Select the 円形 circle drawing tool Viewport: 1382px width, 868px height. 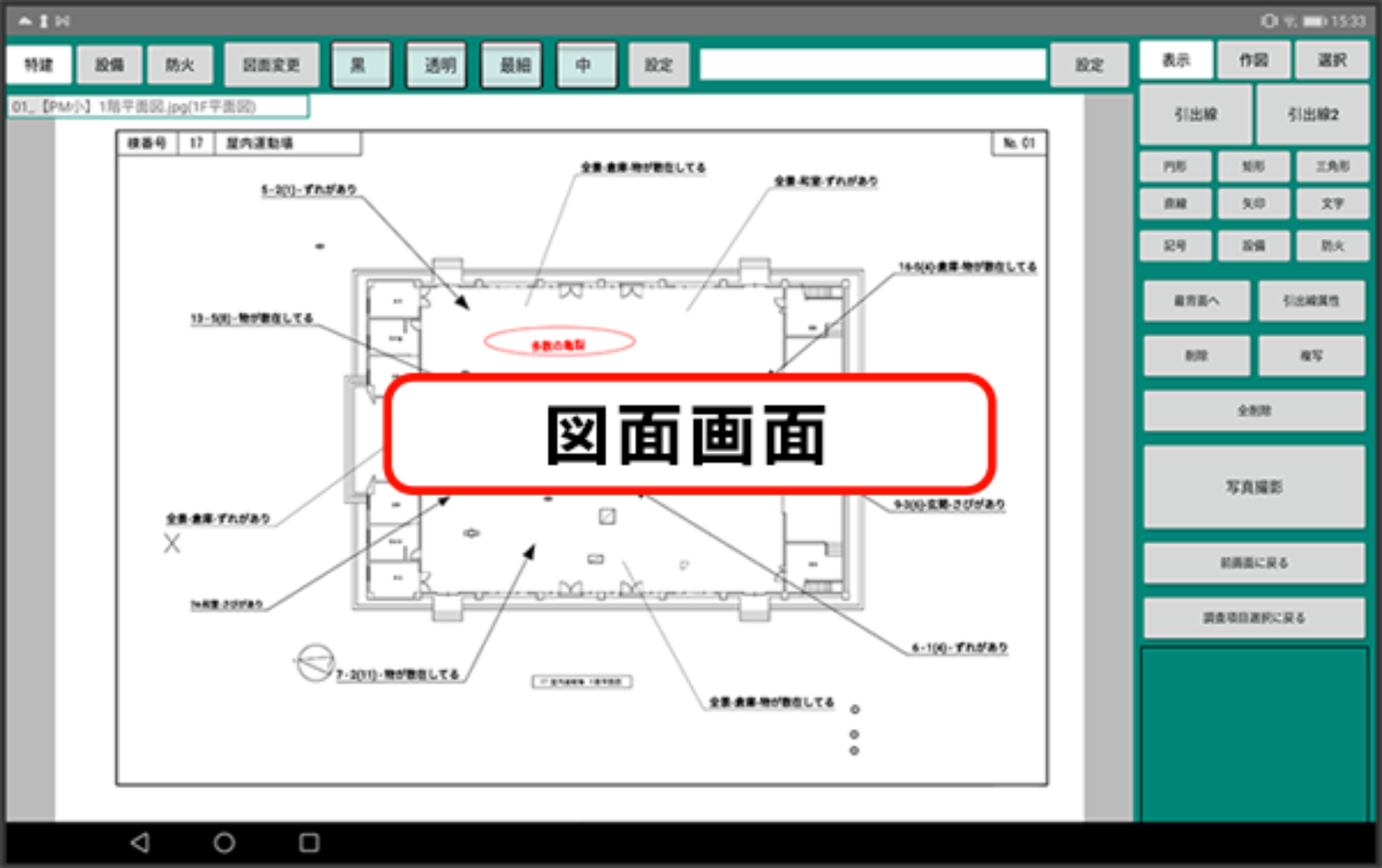coord(1175,166)
